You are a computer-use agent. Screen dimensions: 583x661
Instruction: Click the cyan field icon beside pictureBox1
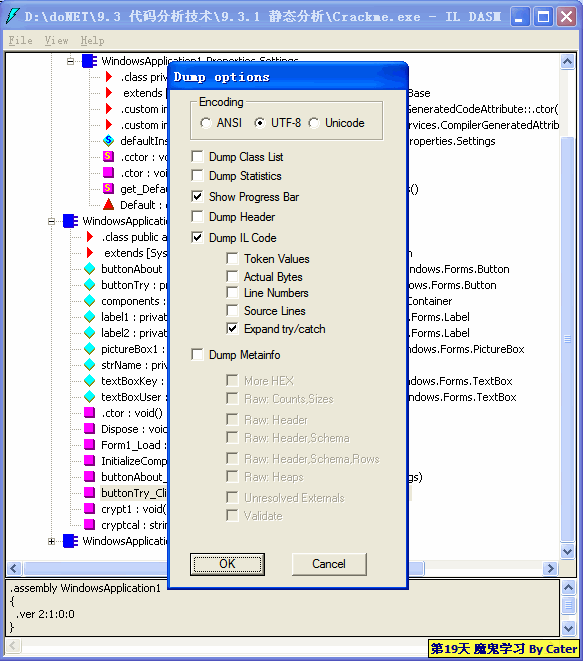point(89,349)
